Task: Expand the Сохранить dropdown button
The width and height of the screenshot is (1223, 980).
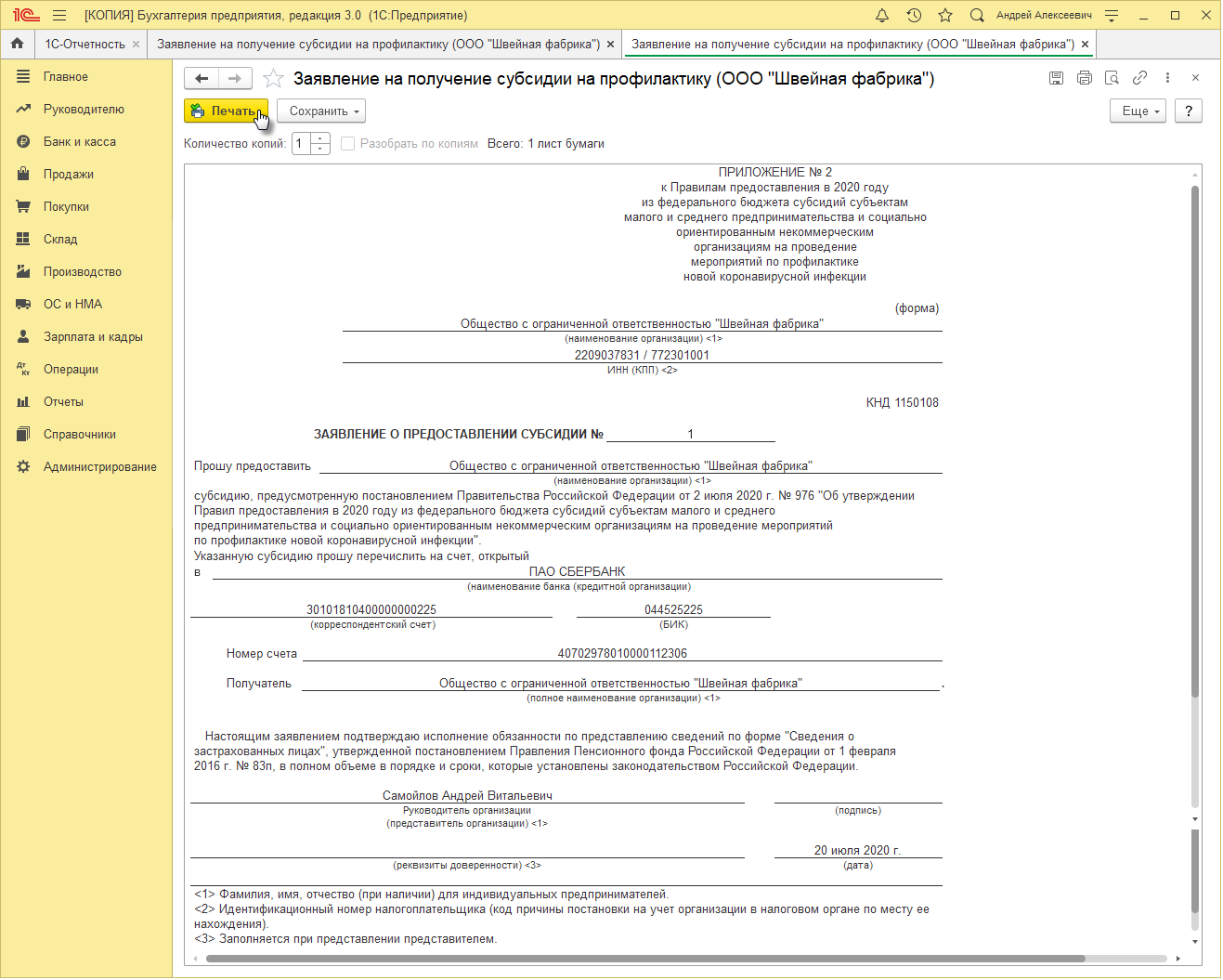Action: (x=321, y=111)
